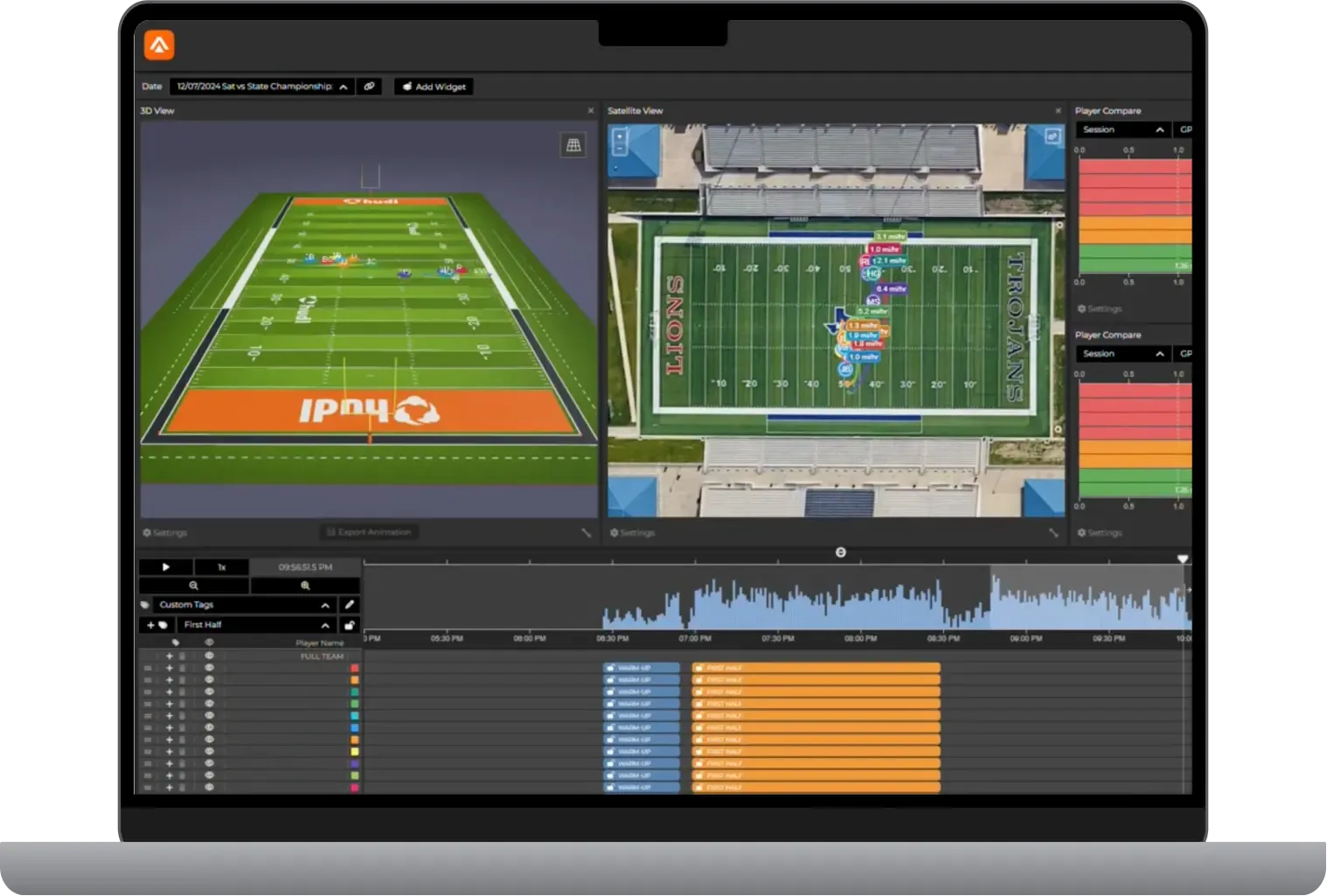Click Export Animation in the 3D View panel
The height and width of the screenshot is (896, 1327).
368,532
